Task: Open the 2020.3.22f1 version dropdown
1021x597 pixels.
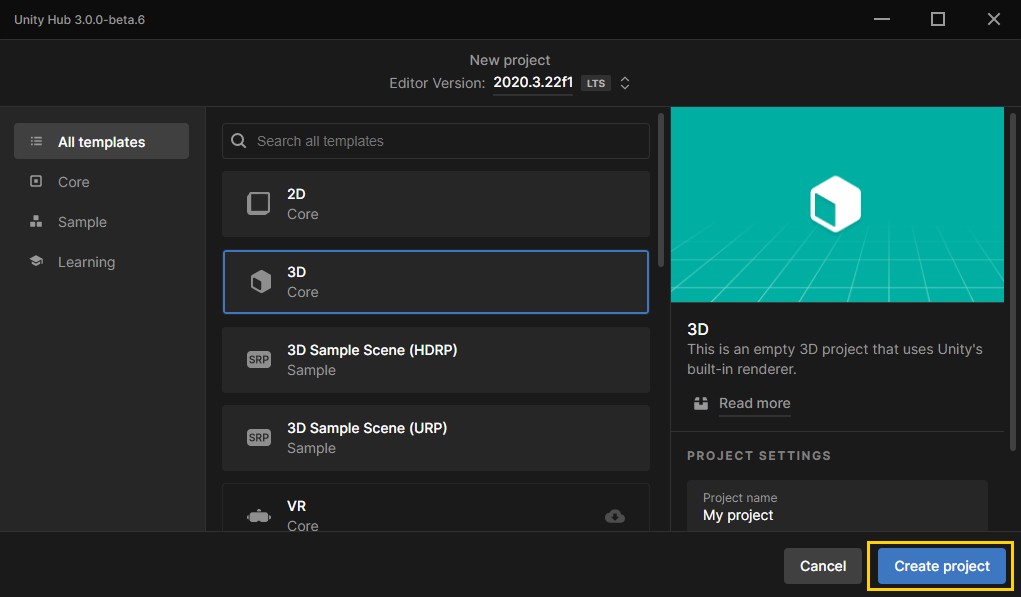Action: [x=533, y=83]
